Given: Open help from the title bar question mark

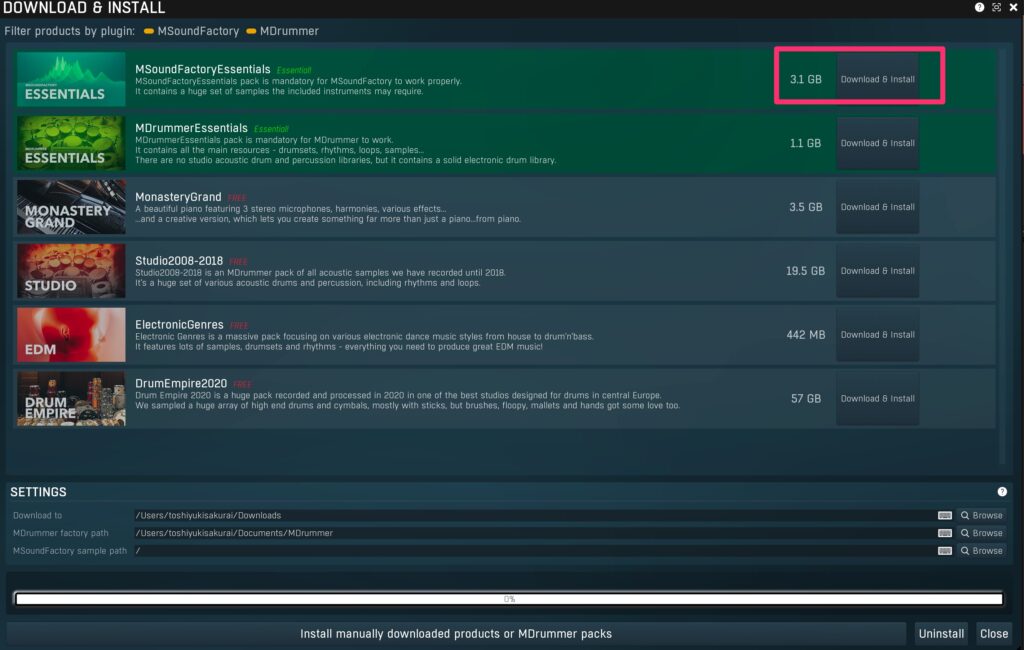Looking at the screenshot, I should (x=979, y=7).
